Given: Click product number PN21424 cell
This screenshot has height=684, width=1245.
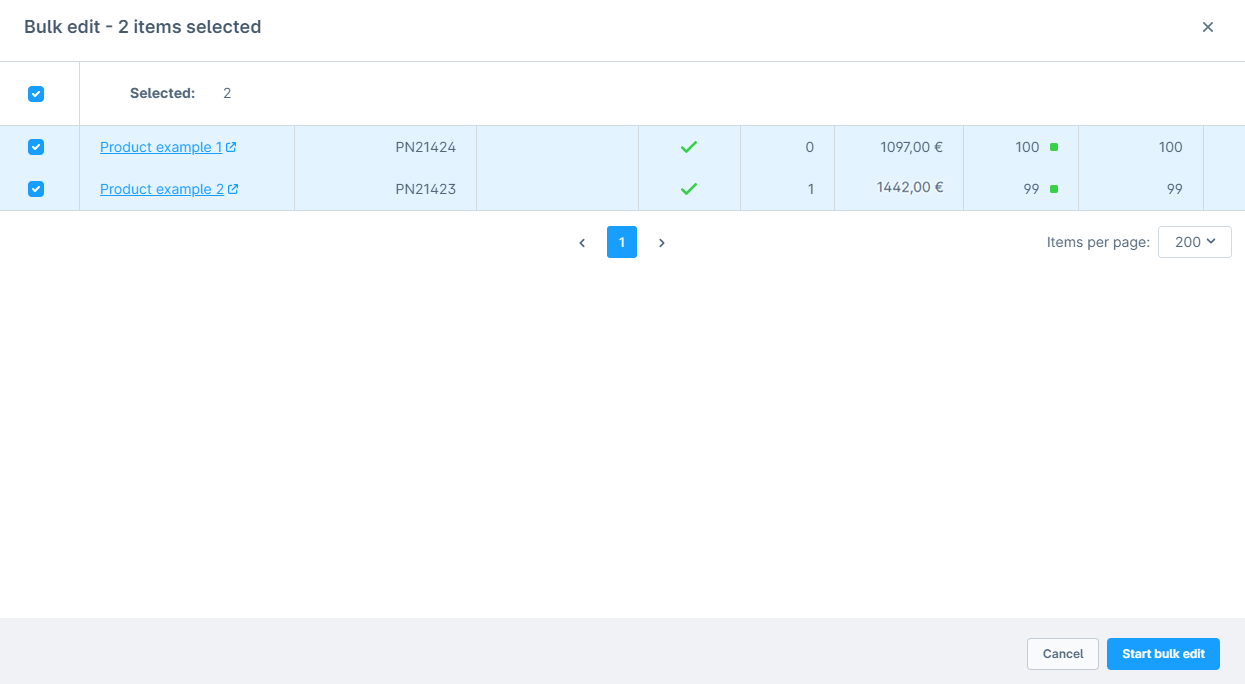Looking at the screenshot, I should [425, 147].
